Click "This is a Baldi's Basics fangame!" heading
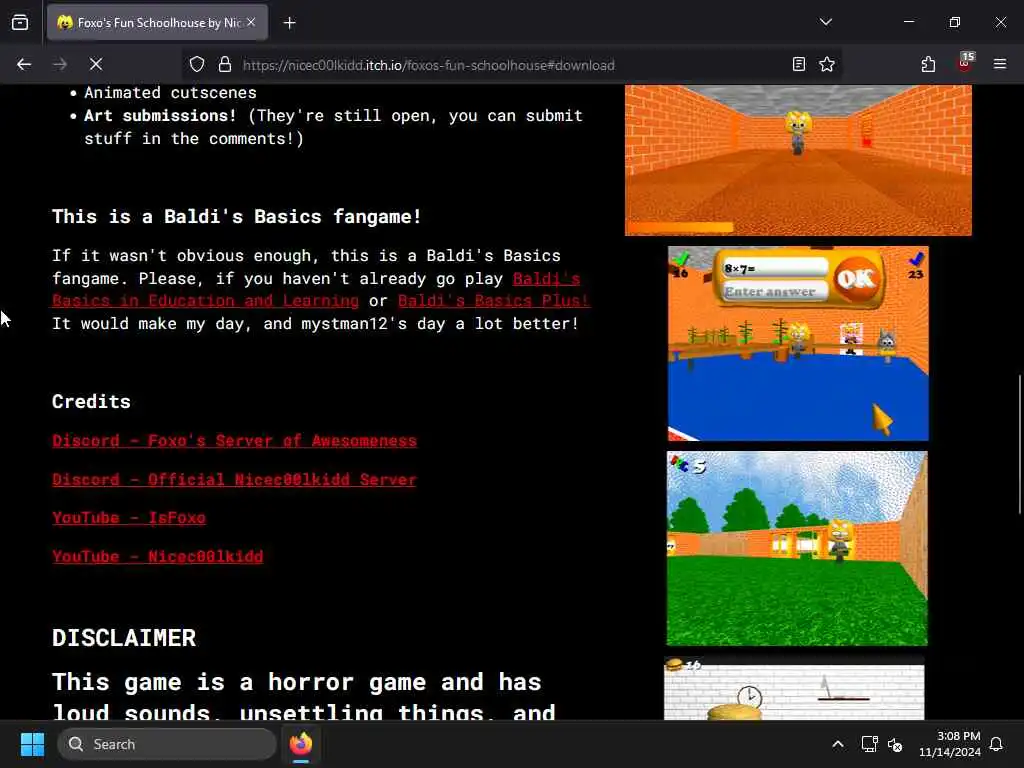Image resolution: width=1024 pixels, height=768 pixels. coord(237,217)
